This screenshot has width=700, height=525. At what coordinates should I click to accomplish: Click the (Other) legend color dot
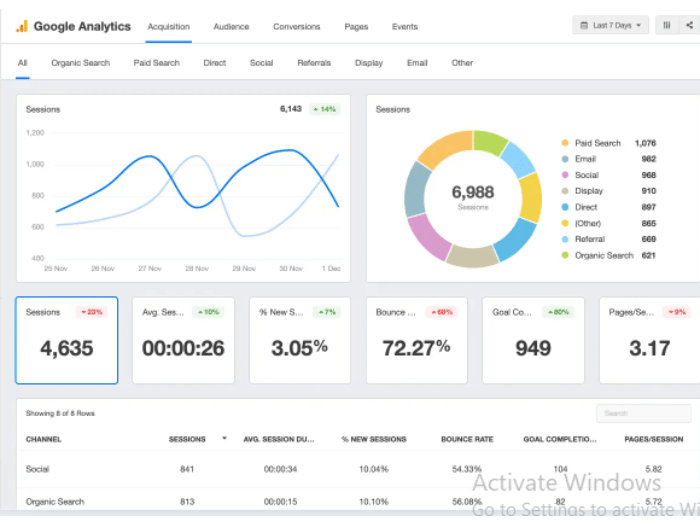[x=565, y=223]
